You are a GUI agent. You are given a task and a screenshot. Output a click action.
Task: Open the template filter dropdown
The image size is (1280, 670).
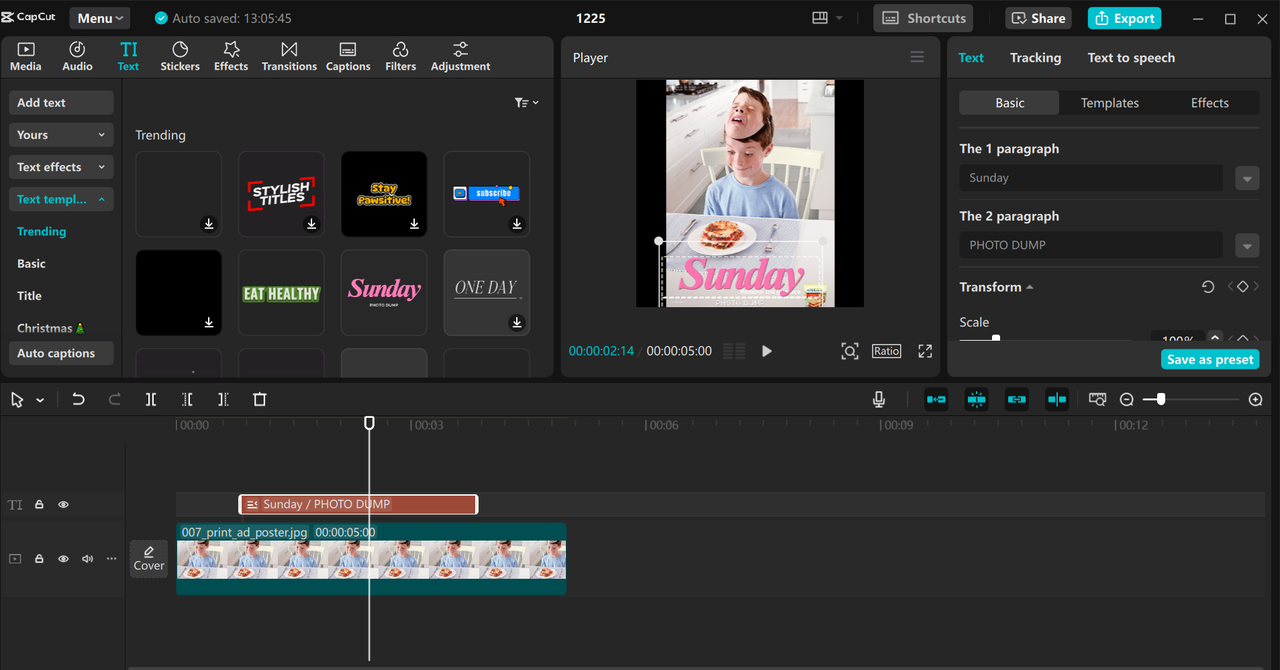[x=526, y=103]
